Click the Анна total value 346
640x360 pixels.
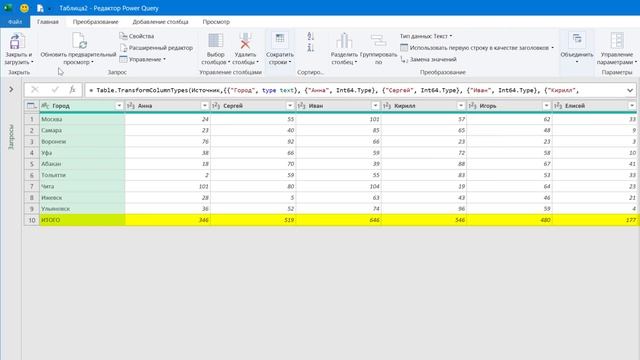tap(168, 220)
